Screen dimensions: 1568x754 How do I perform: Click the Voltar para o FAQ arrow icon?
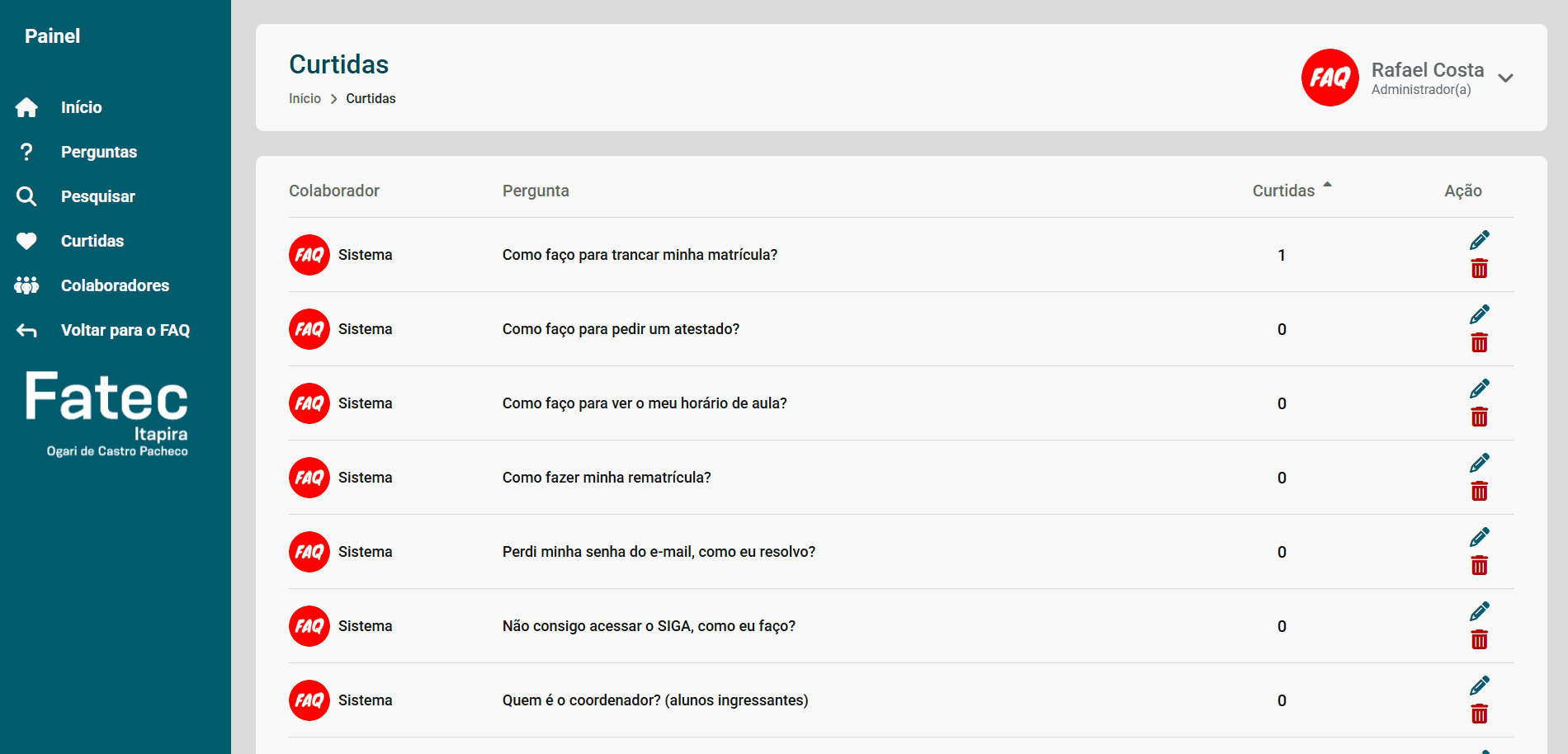point(26,330)
